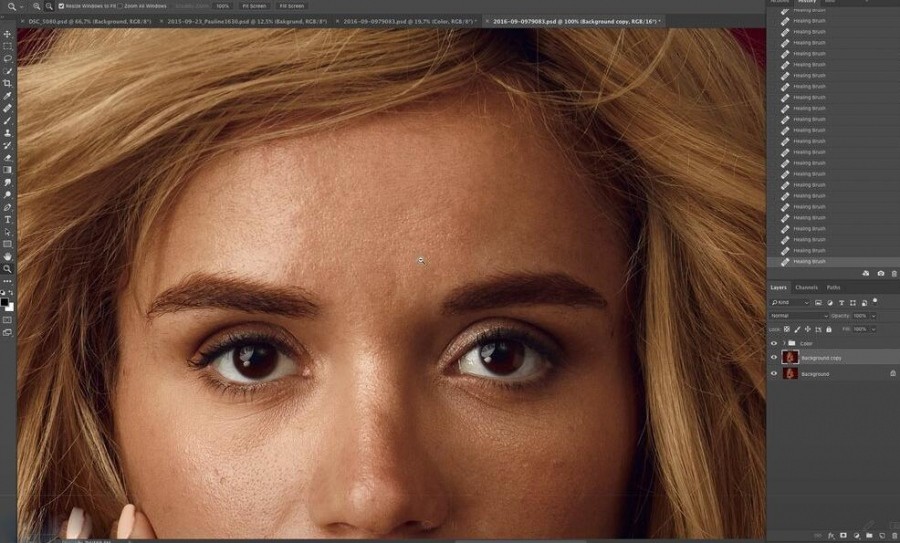This screenshot has width=900, height=543.
Task: Select the Dodge tool
Action: tap(7, 195)
